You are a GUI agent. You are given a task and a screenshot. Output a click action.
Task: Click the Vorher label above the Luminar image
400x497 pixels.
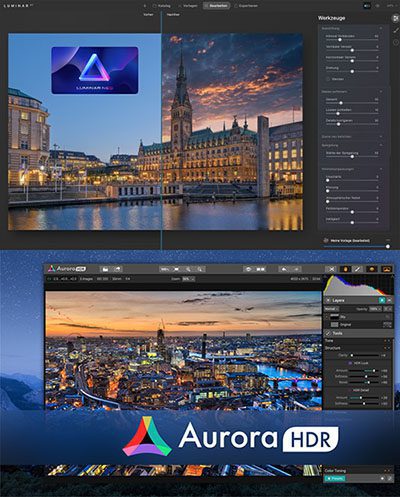coord(148,15)
